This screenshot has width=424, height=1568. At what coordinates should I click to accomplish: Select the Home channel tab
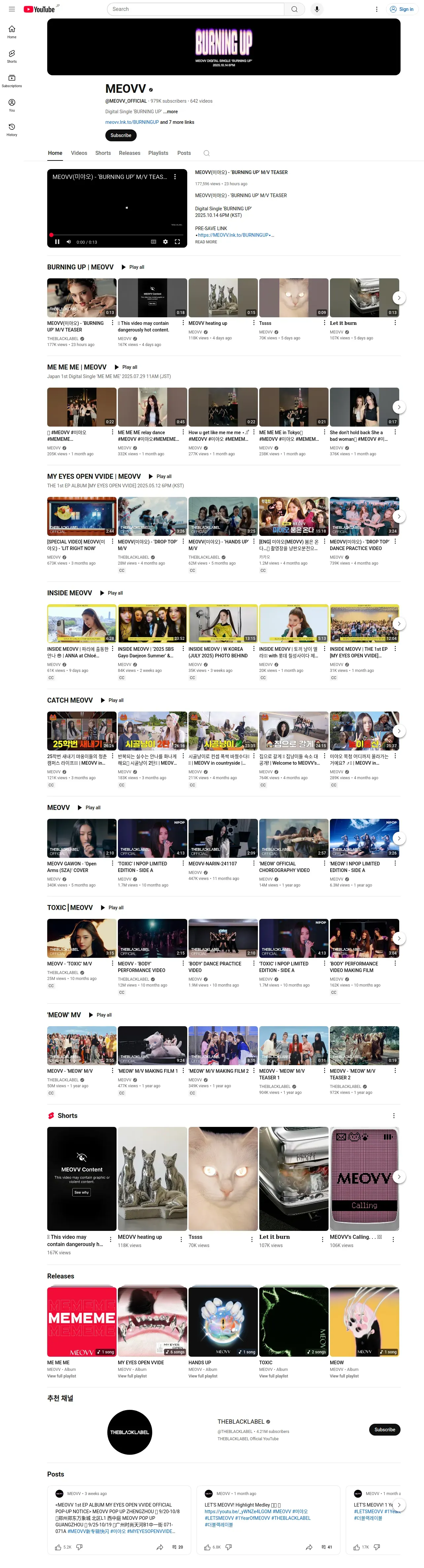55,154
